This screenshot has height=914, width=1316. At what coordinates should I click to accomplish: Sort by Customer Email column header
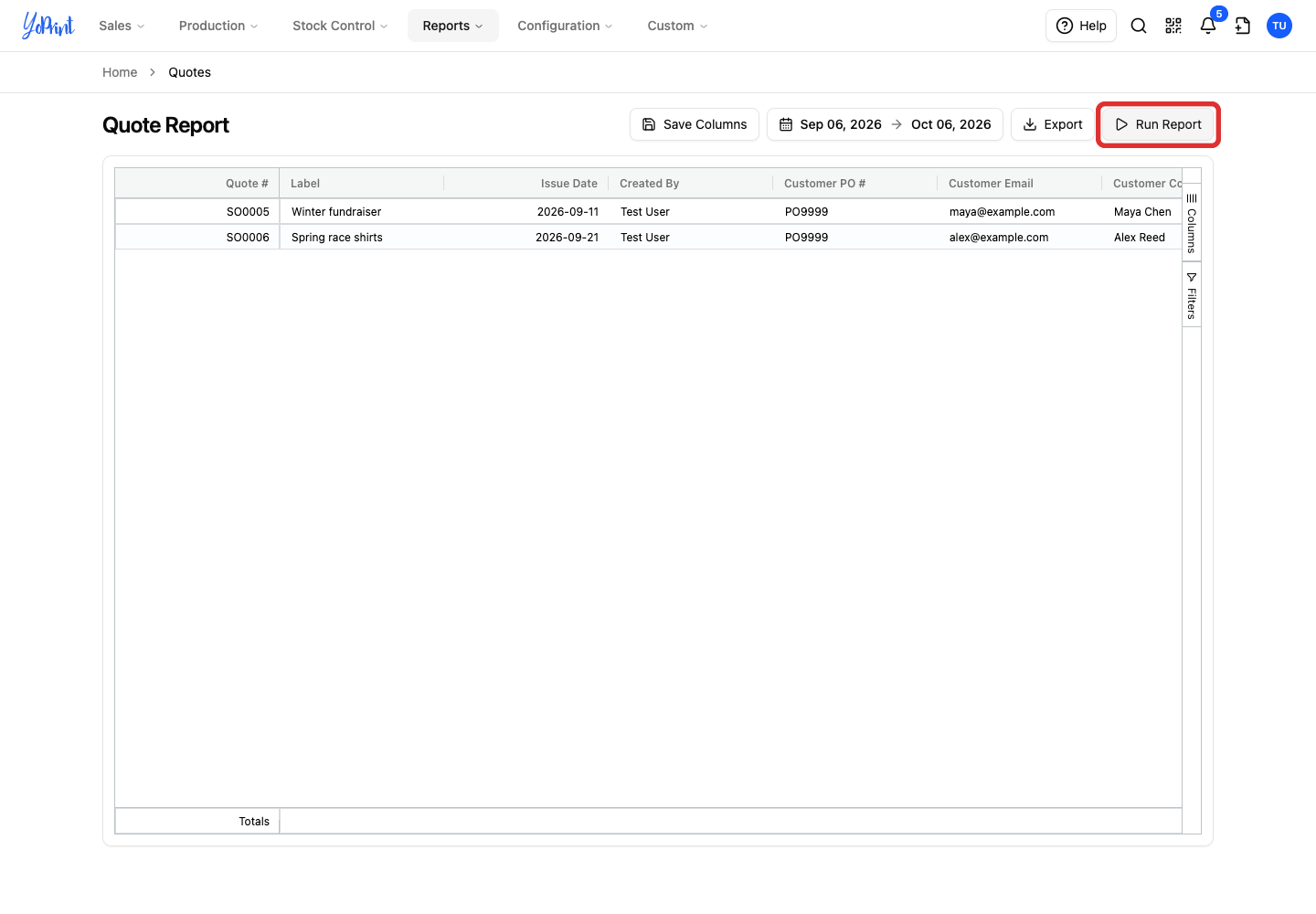point(1020,184)
